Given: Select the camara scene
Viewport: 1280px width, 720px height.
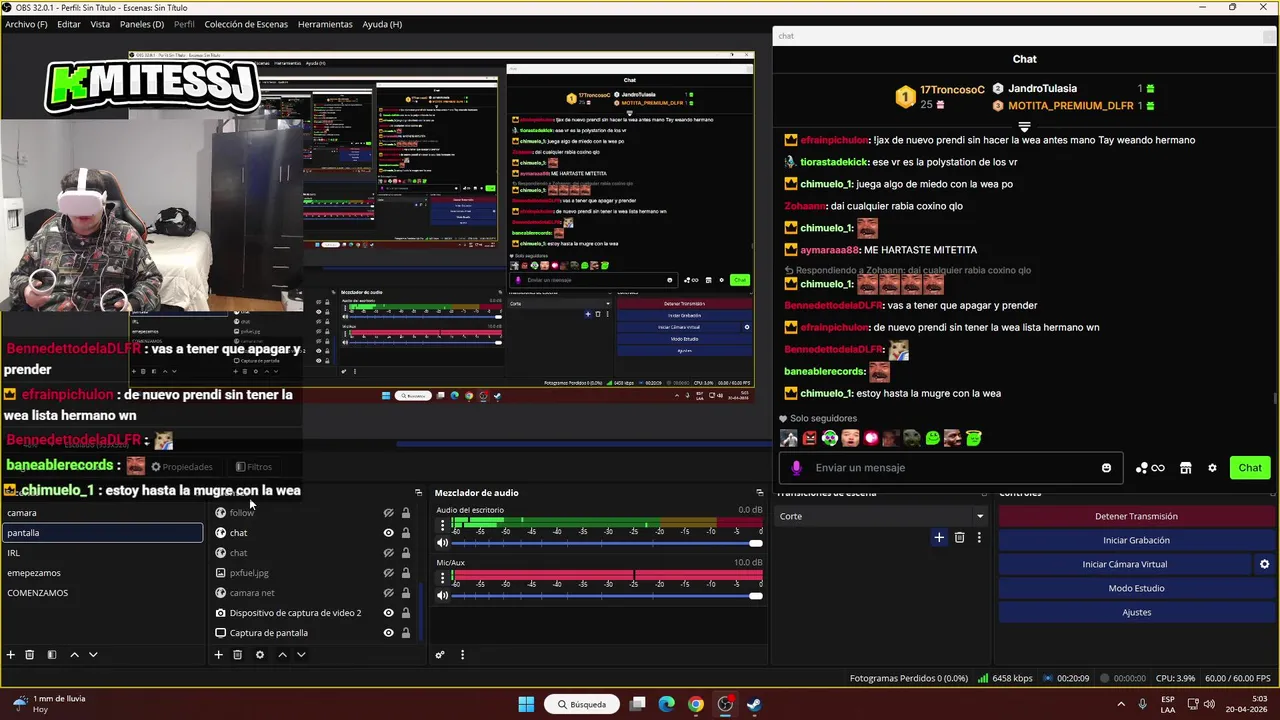Looking at the screenshot, I should (x=102, y=513).
